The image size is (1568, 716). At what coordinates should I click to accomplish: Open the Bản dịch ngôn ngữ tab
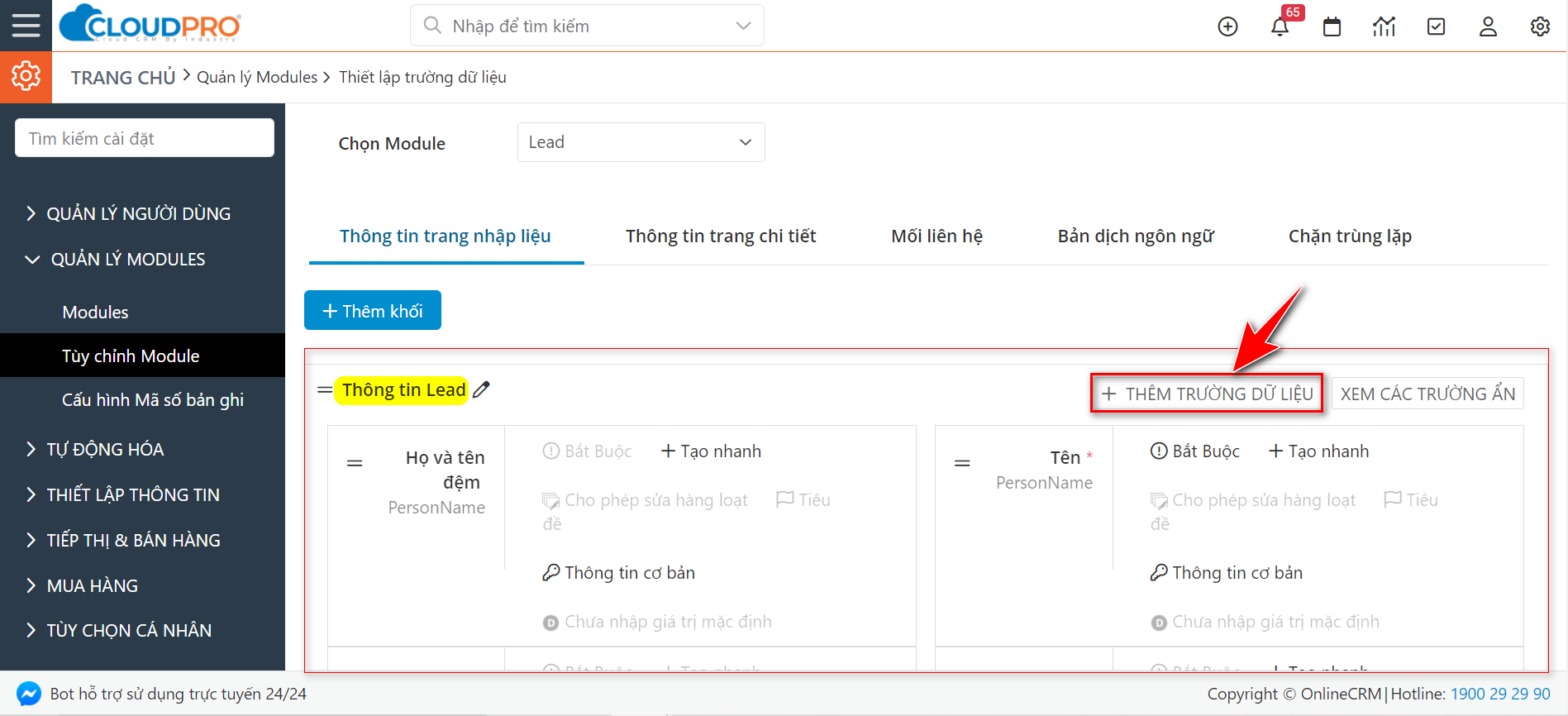click(x=1136, y=236)
